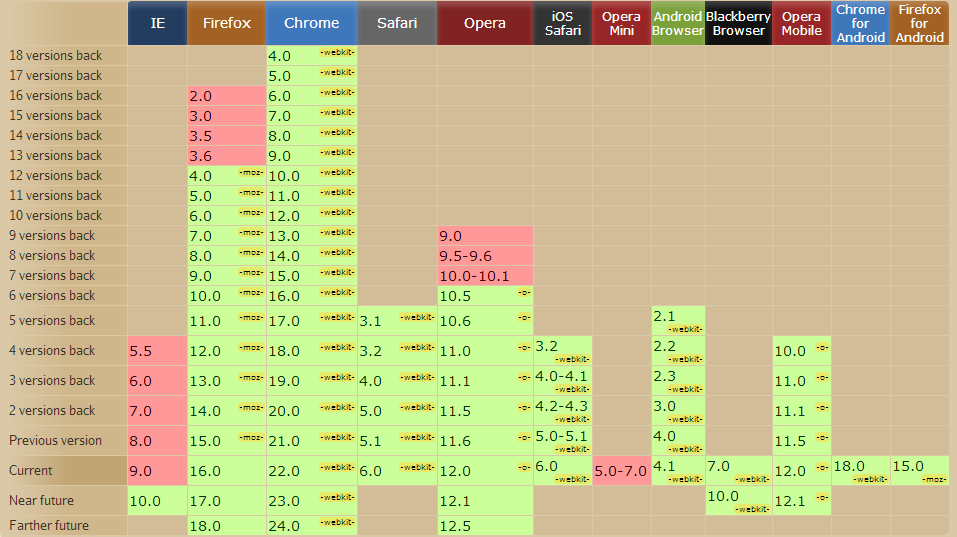The image size is (957, 537).
Task: Select the '16 versions back' row label
Action: click(x=56, y=96)
